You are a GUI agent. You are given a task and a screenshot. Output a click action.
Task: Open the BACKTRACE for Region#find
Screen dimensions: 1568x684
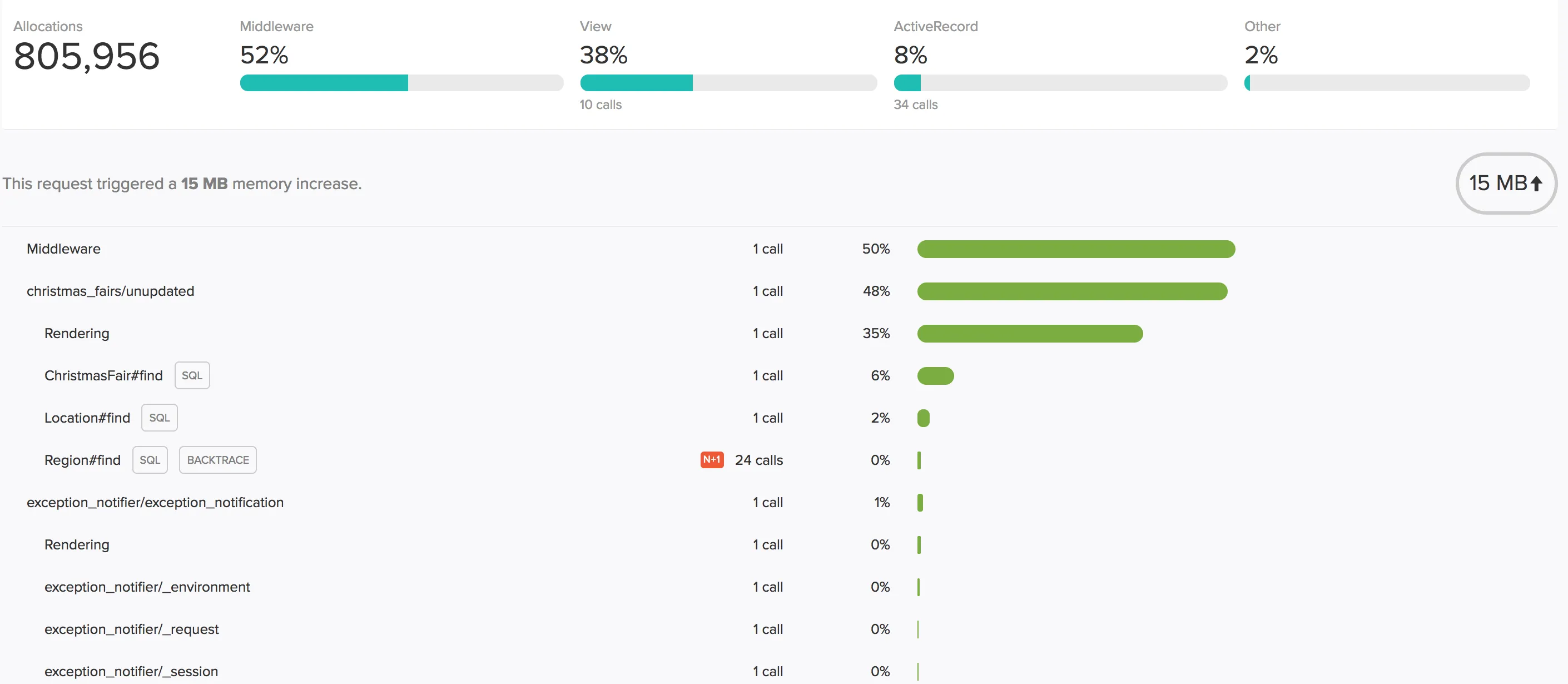click(218, 460)
